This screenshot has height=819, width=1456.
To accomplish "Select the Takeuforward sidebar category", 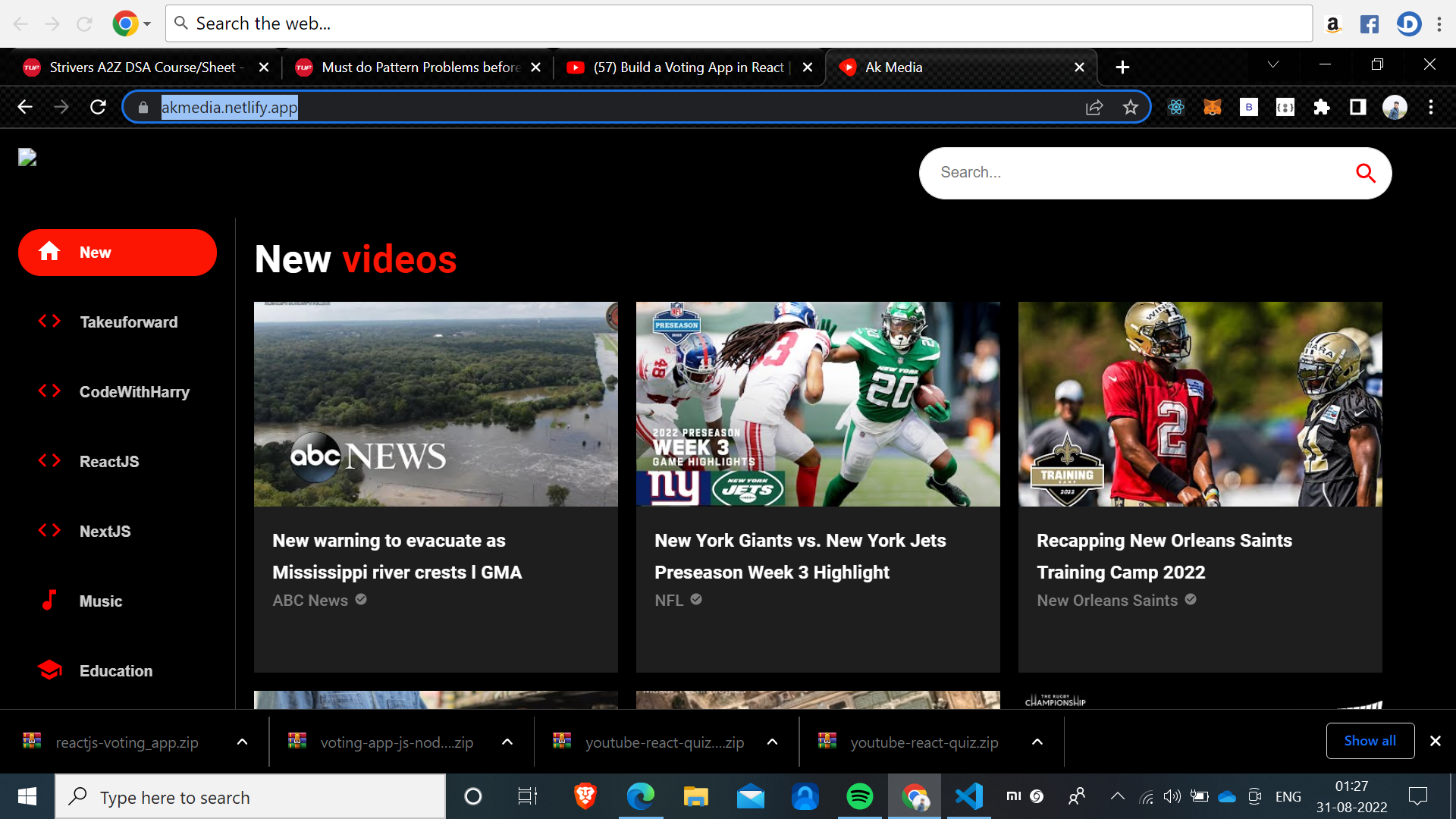I will [x=128, y=322].
